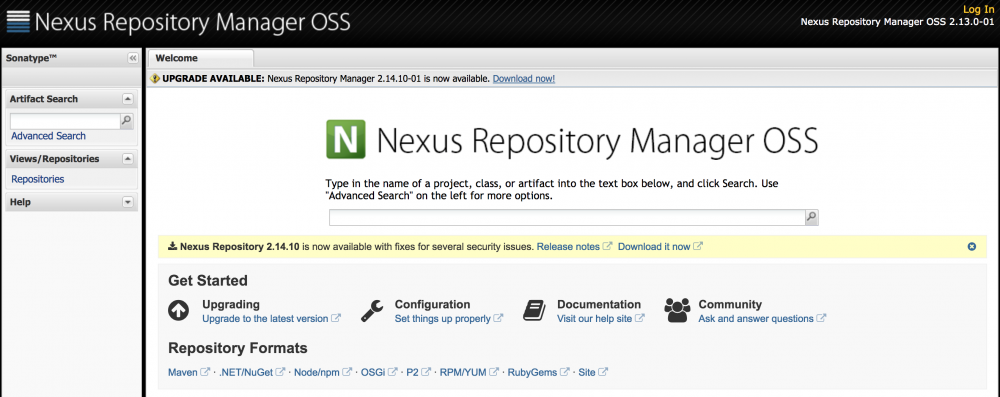Click the Upgrading up-arrow circle icon
1000x397 pixels.
[179, 311]
